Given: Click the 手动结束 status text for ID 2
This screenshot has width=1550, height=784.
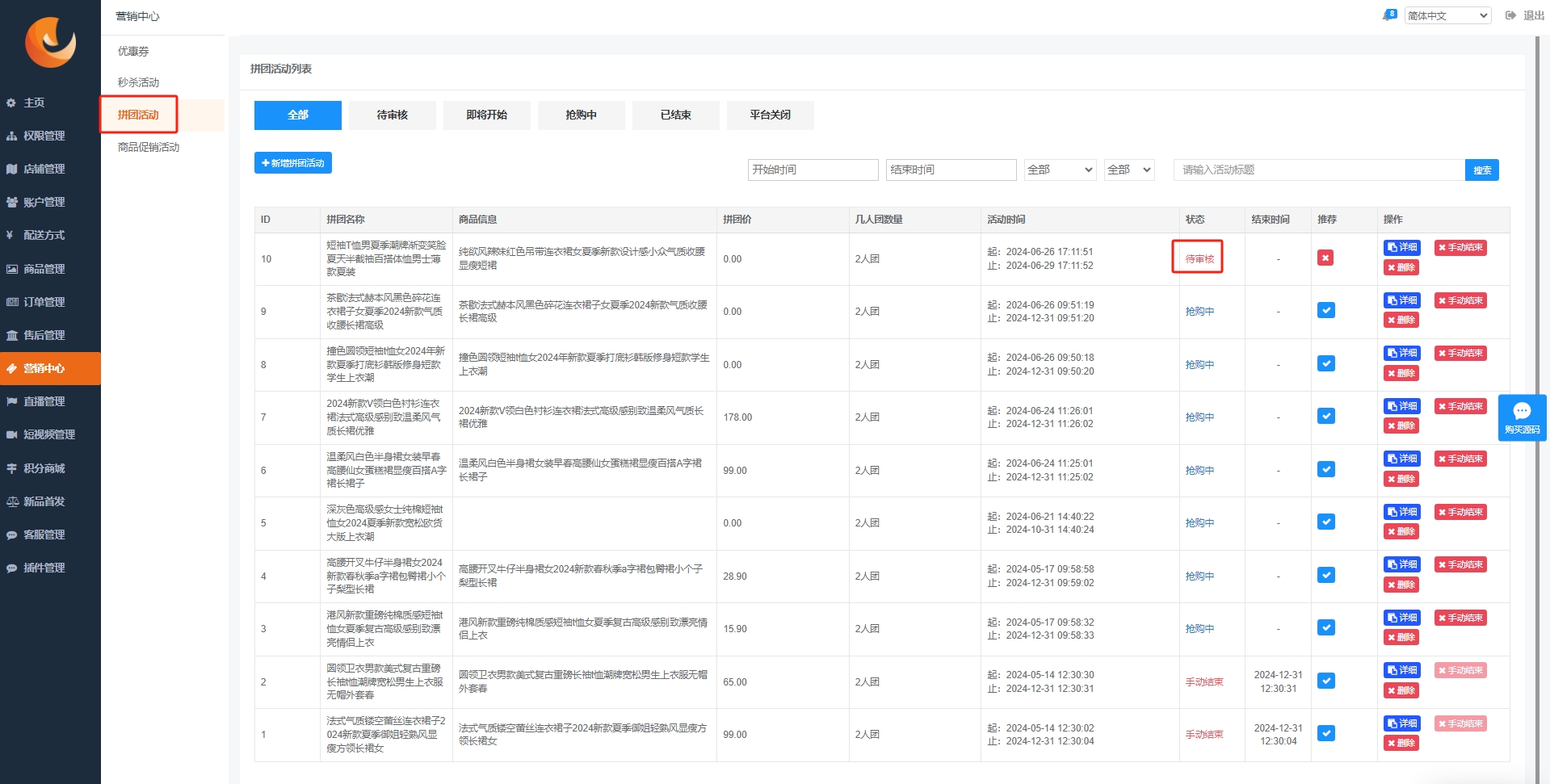Looking at the screenshot, I should coord(1204,682).
